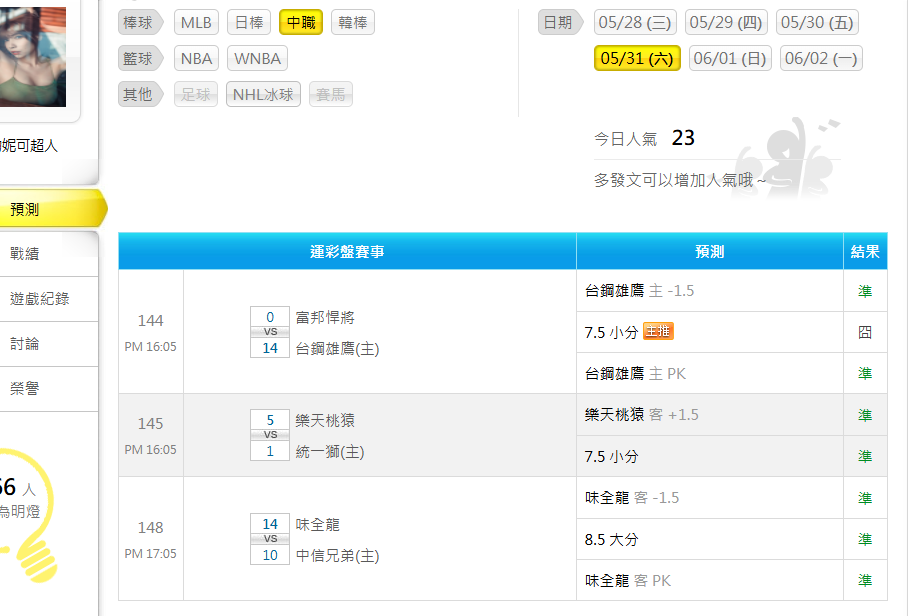
Task: Click the 主推 badge on 7.5 小分
Action: (658, 332)
